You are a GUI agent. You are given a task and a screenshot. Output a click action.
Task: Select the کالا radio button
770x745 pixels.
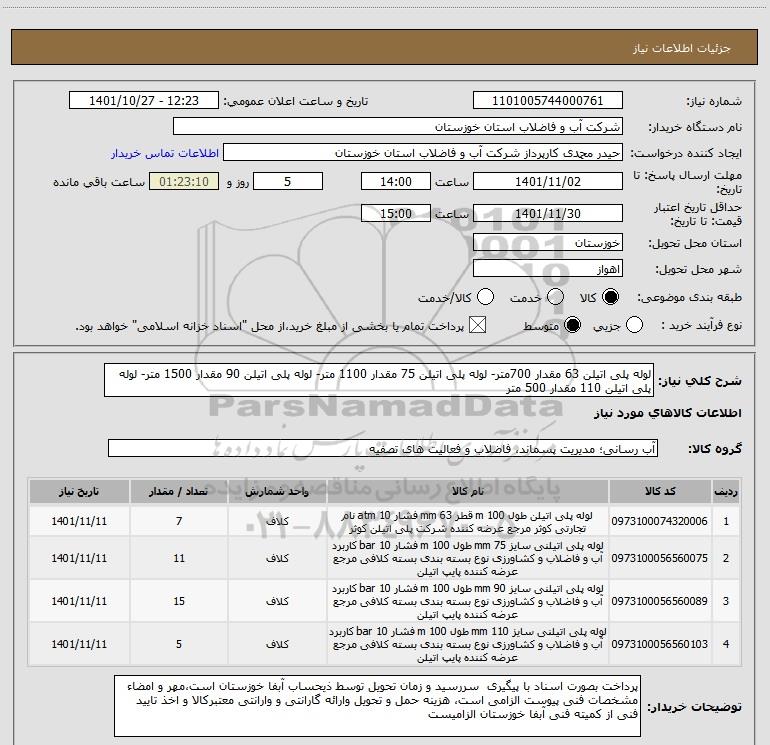coord(610,297)
